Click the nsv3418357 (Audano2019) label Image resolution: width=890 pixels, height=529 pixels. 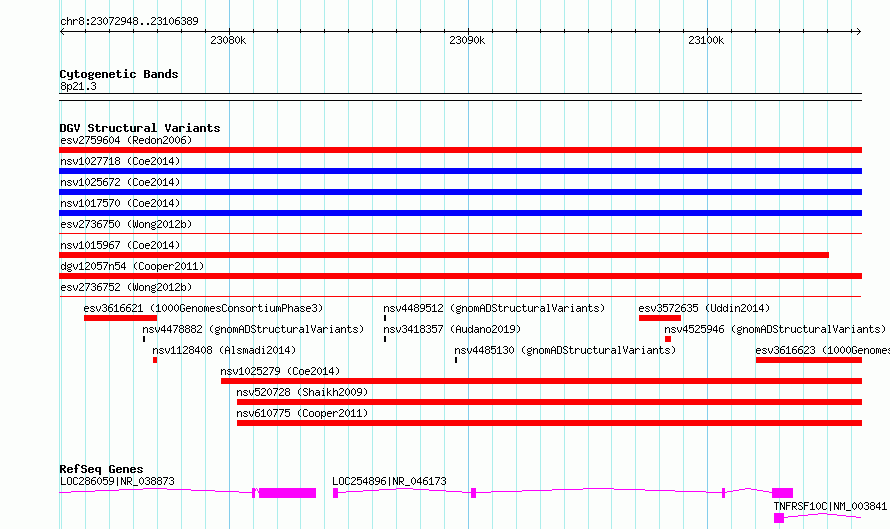tap(452, 329)
